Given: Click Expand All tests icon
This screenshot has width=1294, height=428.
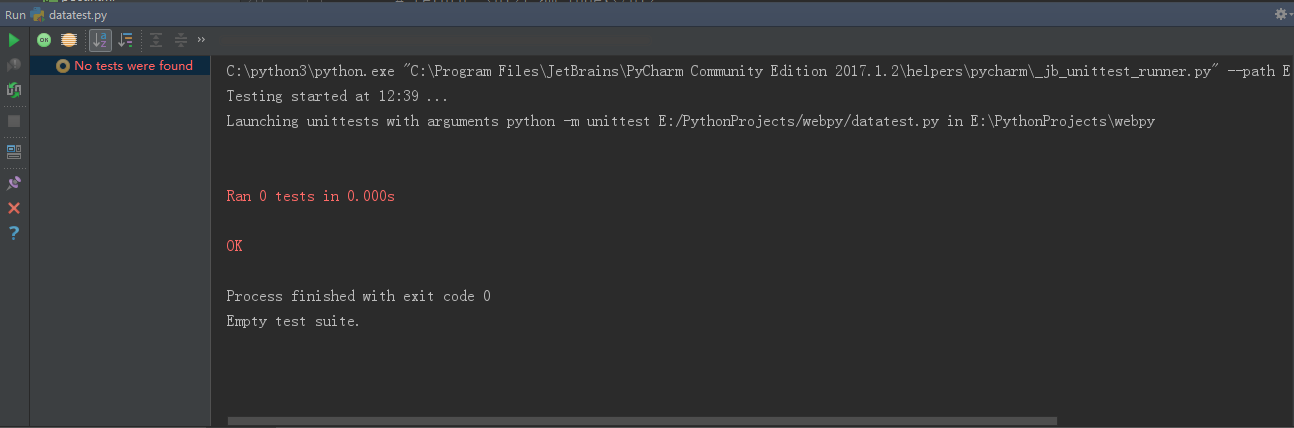Looking at the screenshot, I should [x=156, y=40].
